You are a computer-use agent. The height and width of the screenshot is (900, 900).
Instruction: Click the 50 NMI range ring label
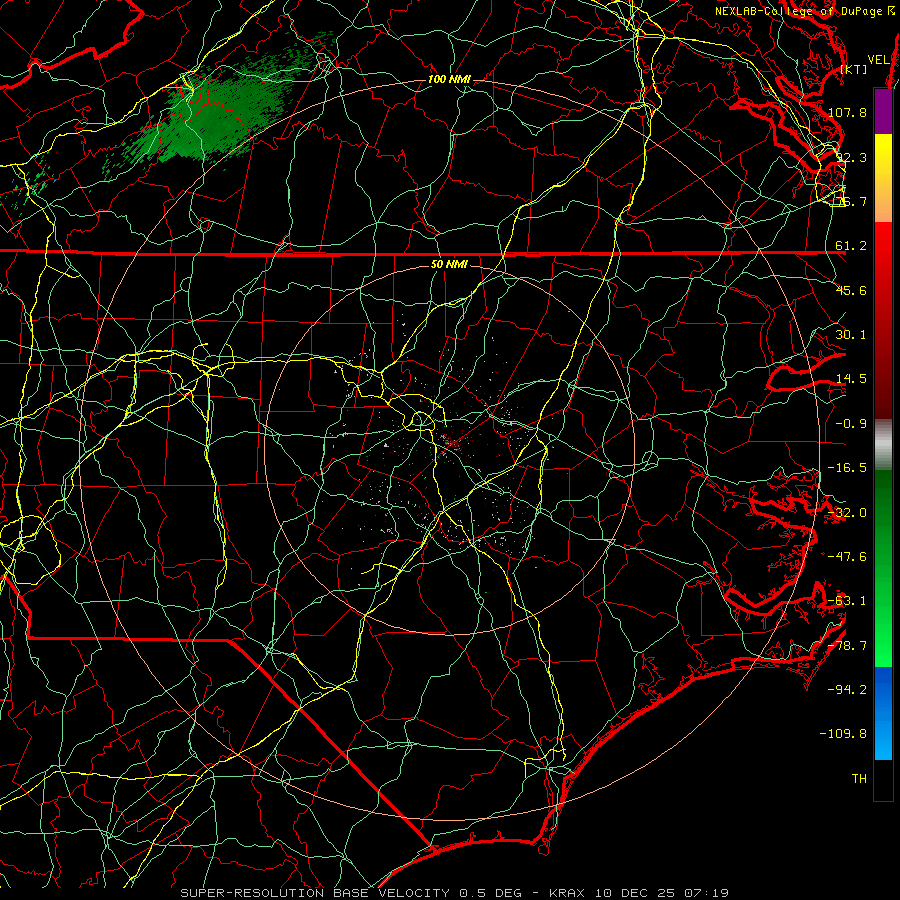coord(449,265)
